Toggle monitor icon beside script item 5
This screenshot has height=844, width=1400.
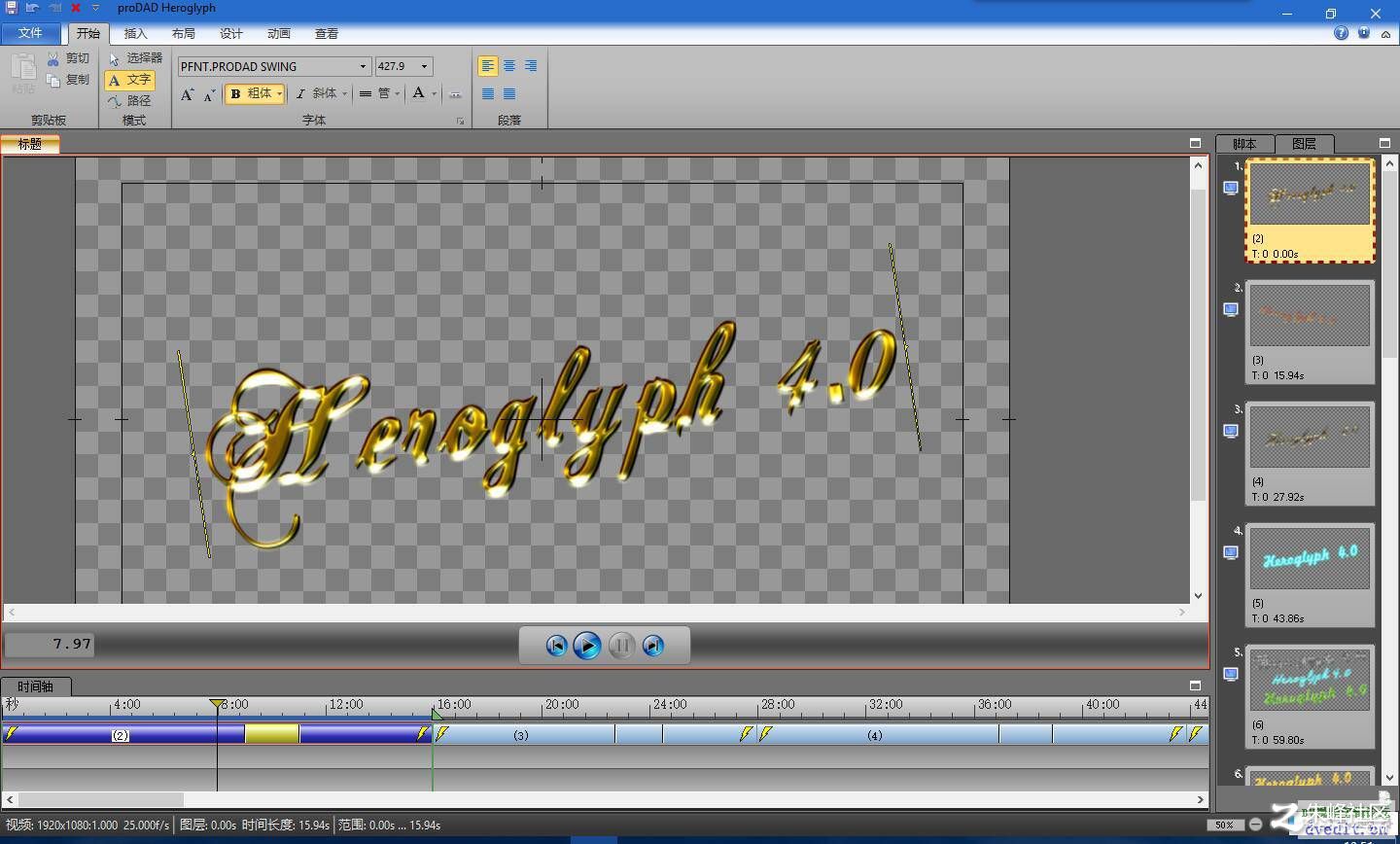(x=1231, y=675)
